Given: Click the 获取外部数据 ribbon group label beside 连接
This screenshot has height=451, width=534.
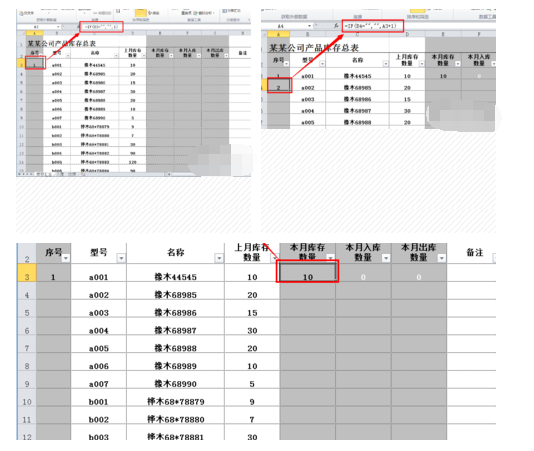Looking at the screenshot, I should point(294,17).
